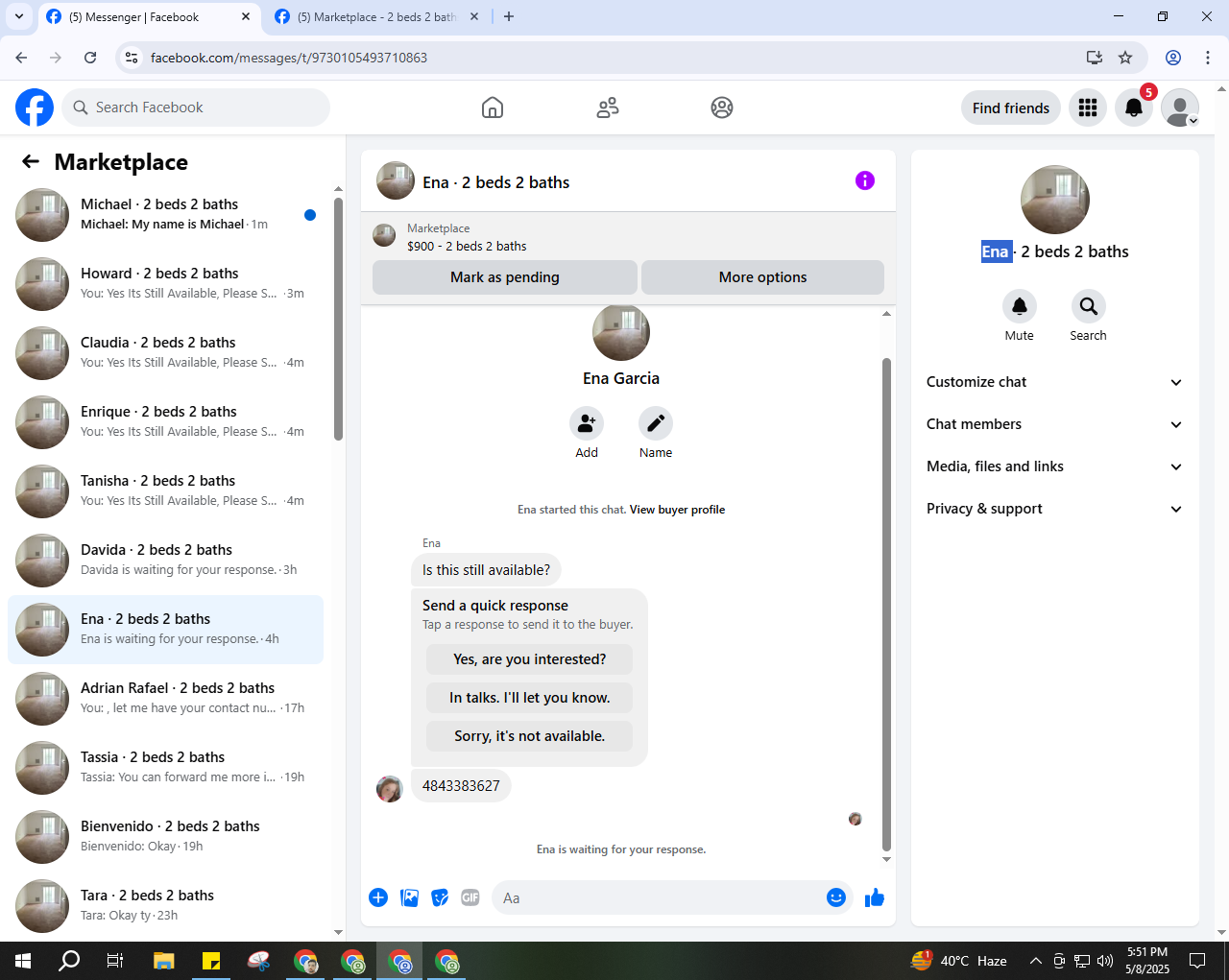Viewport: 1229px width, 980px height.
Task: Send quick reply 'Sorry, it's not available.'
Action: tap(529, 736)
